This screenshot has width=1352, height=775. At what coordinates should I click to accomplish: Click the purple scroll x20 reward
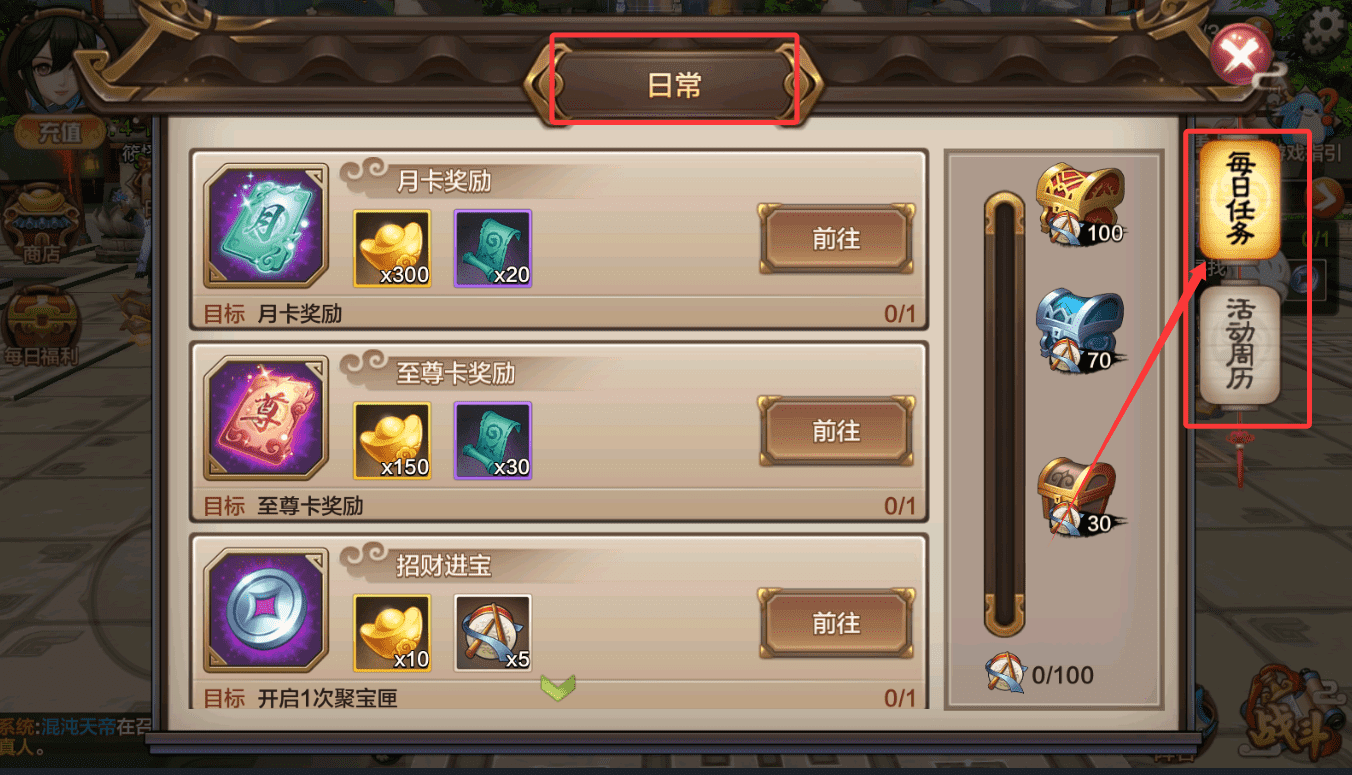(x=493, y=248)
